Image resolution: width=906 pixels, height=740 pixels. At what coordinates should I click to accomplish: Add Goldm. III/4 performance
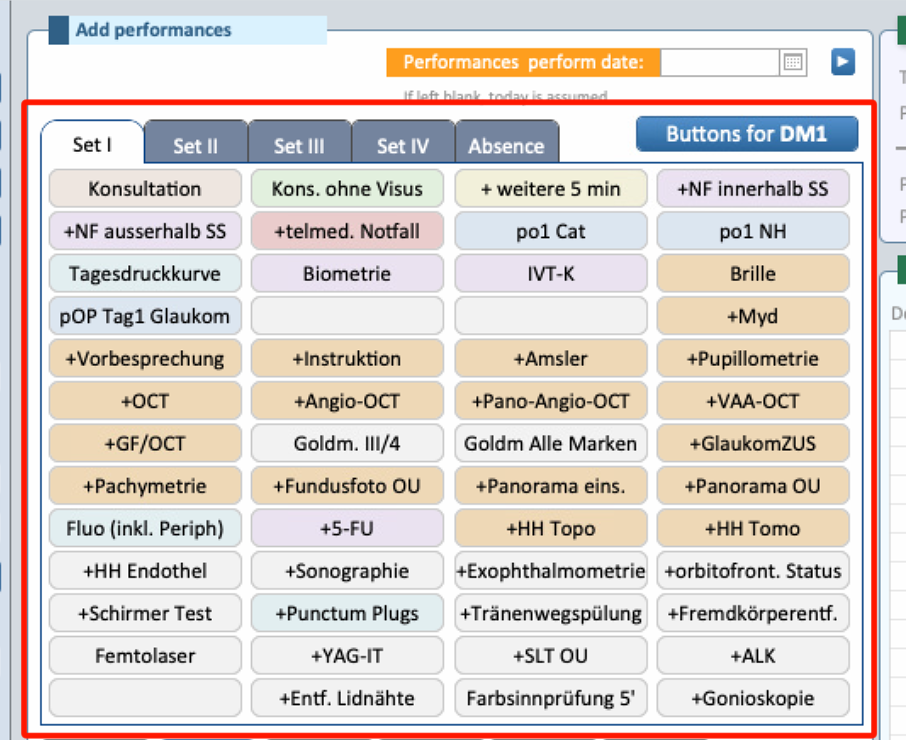pos(347,444)
